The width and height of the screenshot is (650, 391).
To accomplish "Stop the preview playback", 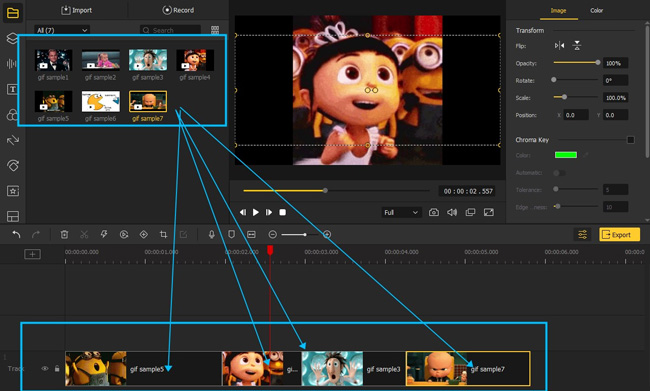I will click(282, 212).
